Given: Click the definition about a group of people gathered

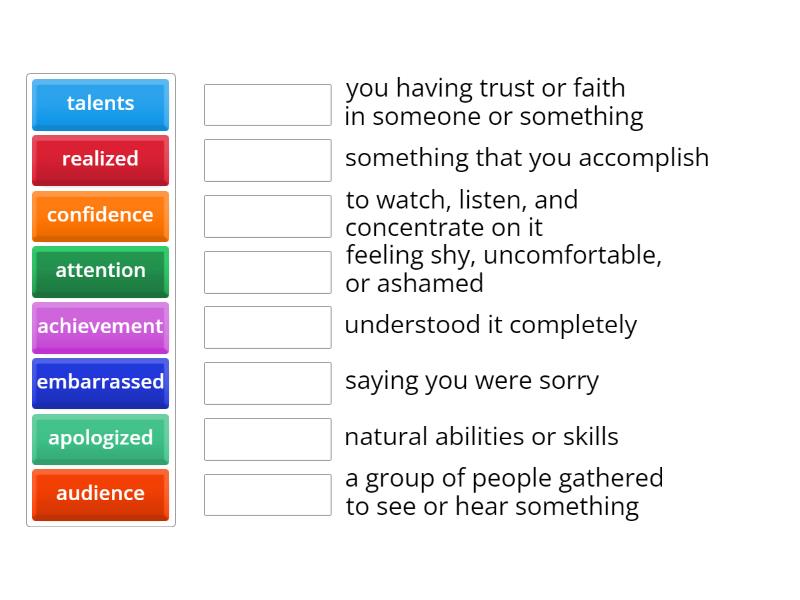Looking at the screenshot, I should [x=504, y=491].
